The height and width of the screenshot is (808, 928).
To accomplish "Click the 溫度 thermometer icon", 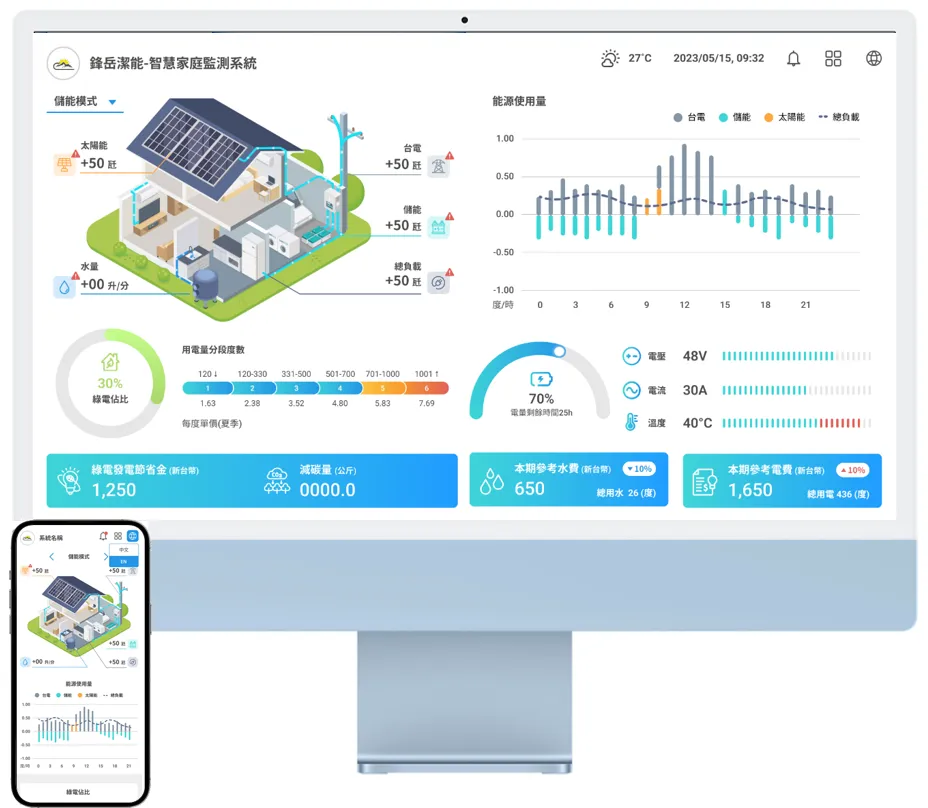I will tap(631, 423).
